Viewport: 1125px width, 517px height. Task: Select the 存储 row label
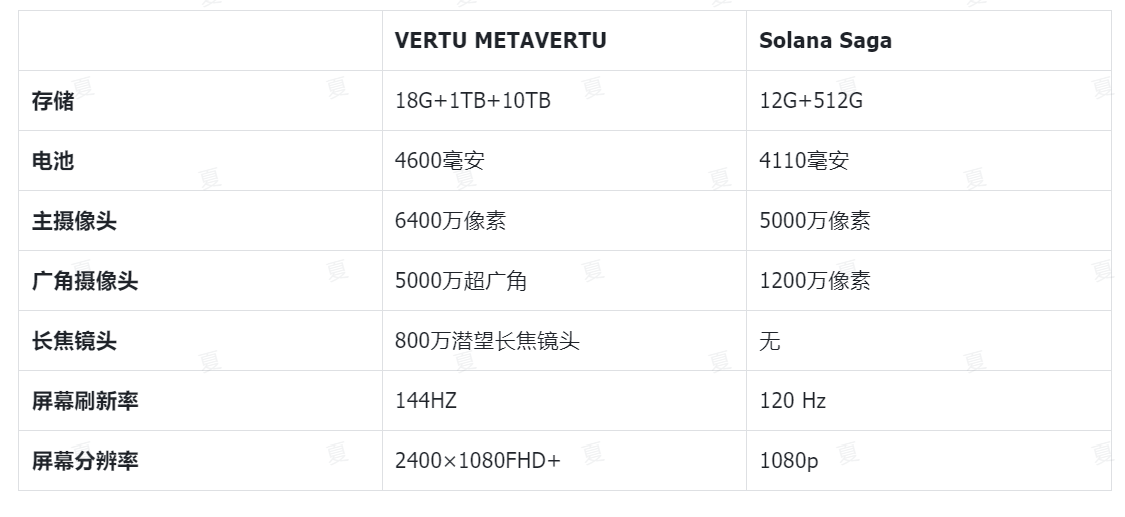53,100
